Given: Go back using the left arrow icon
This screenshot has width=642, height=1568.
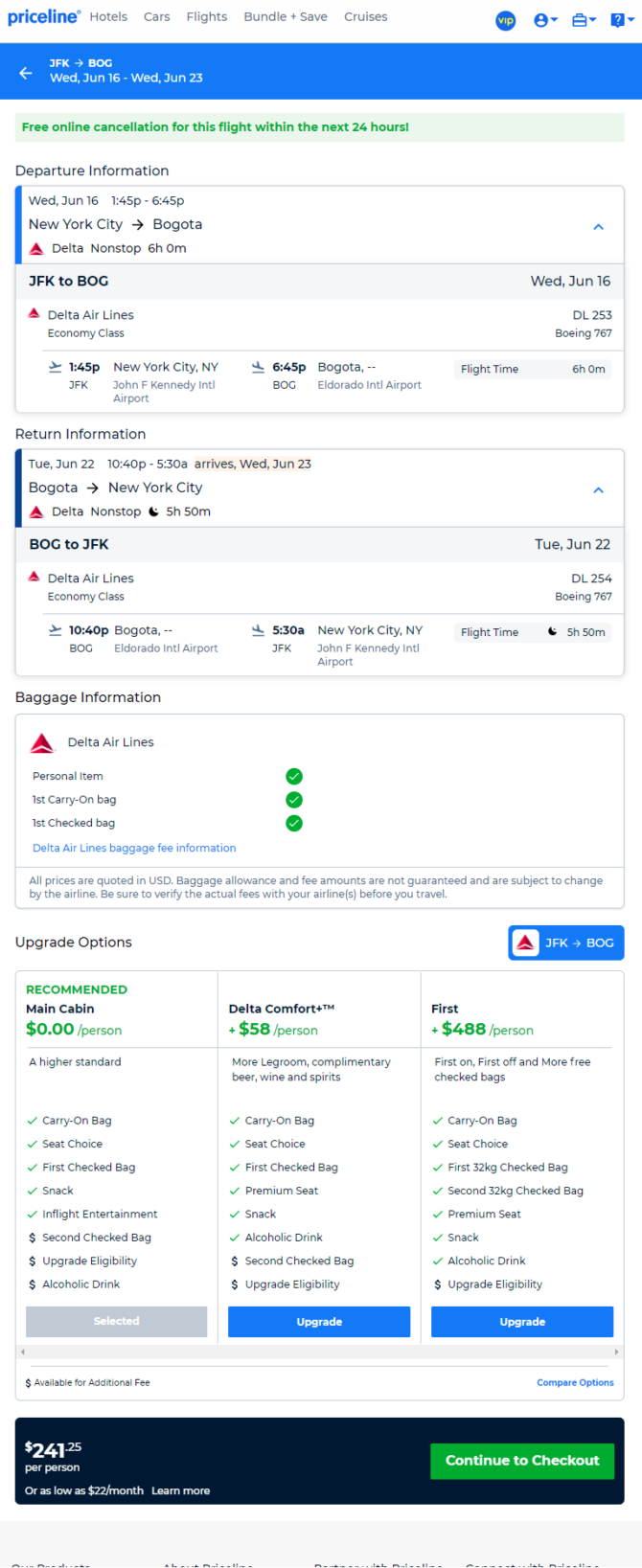Looking at the screenshot, I should [x=26, y=72].
